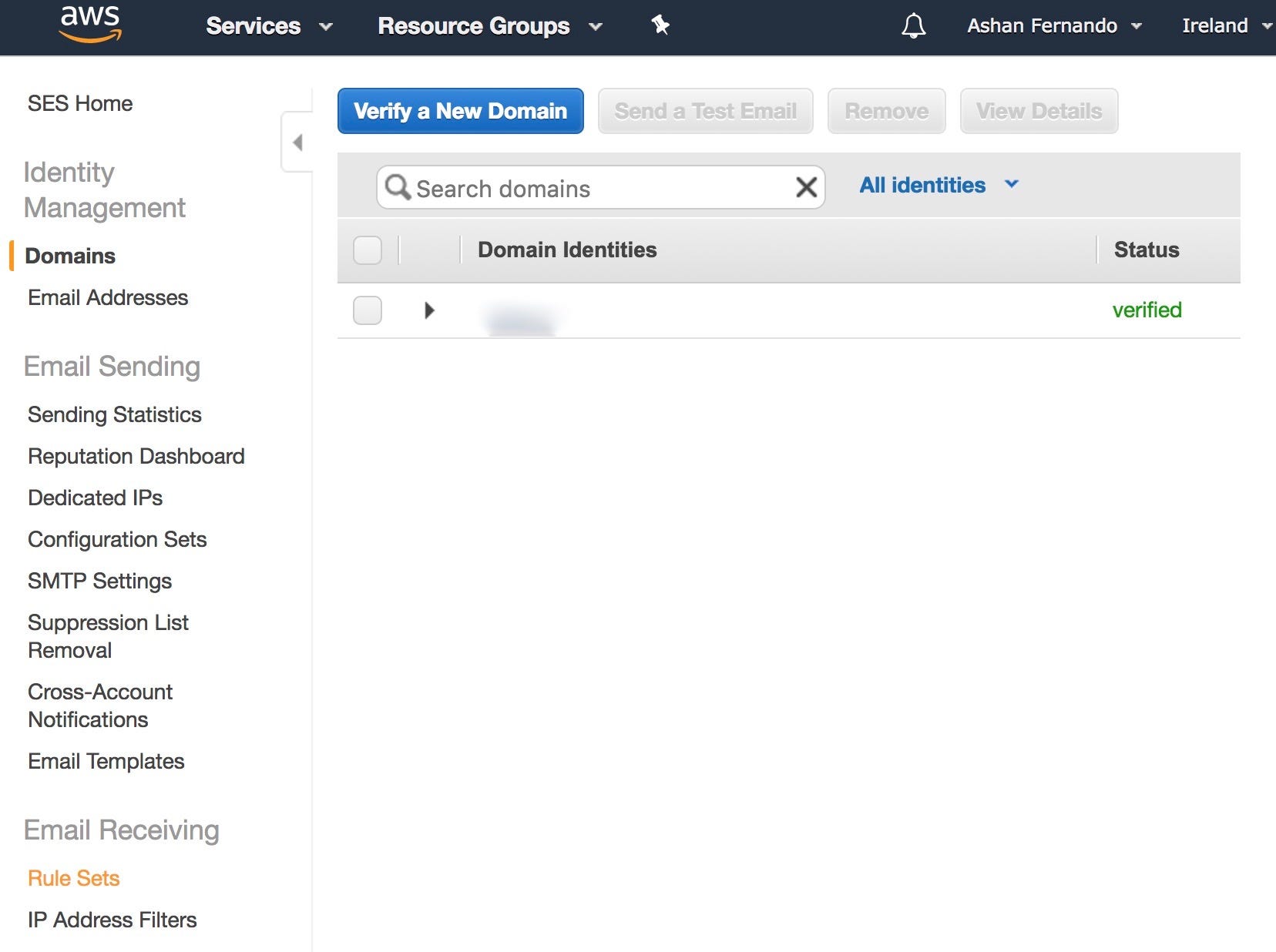Clear the domain search with the X icon
Screen dimensions: 1276x952
click(x=806, y=187)
